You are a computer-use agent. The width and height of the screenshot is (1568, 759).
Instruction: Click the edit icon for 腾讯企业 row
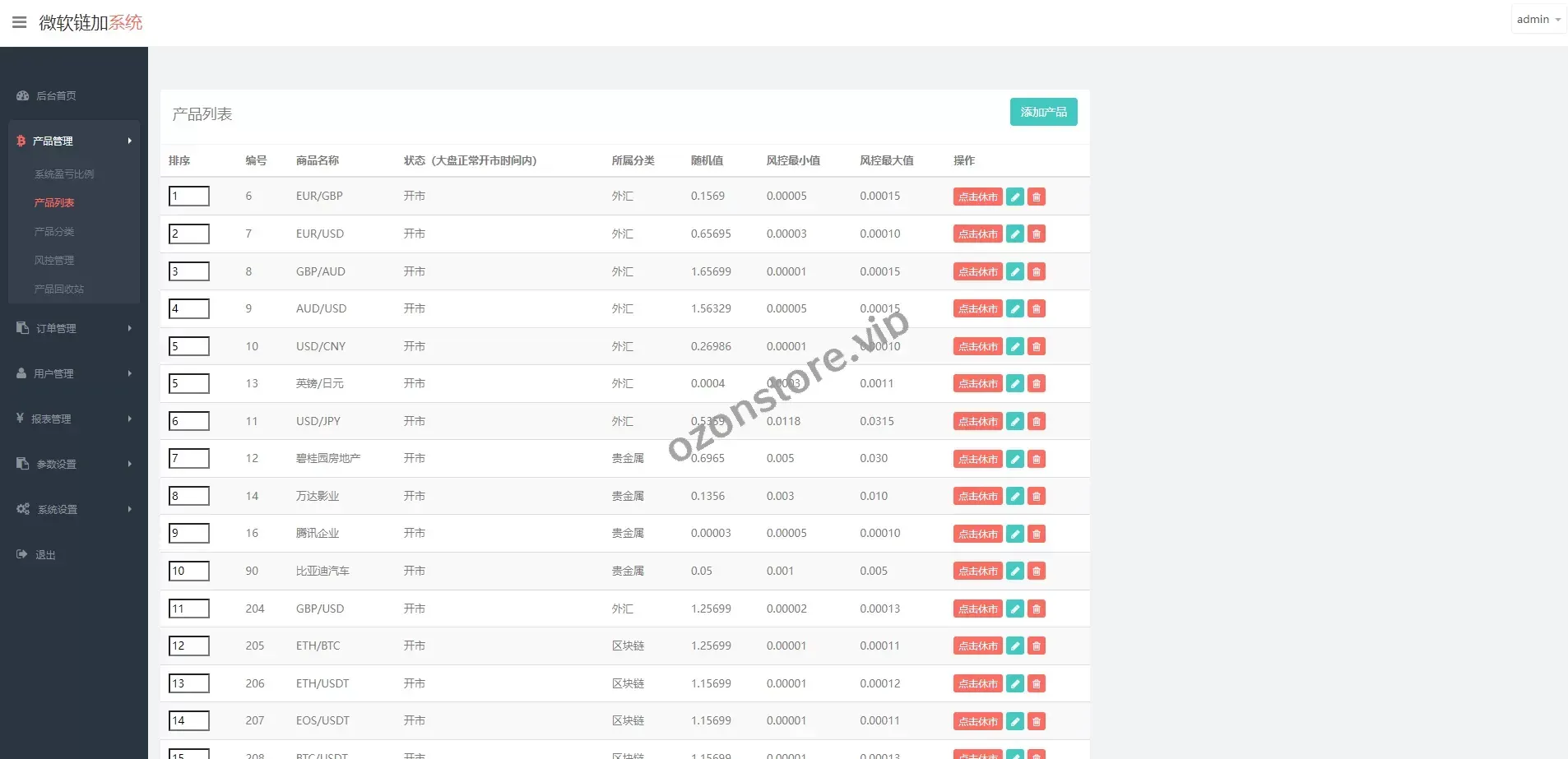tap(1015, 534)
